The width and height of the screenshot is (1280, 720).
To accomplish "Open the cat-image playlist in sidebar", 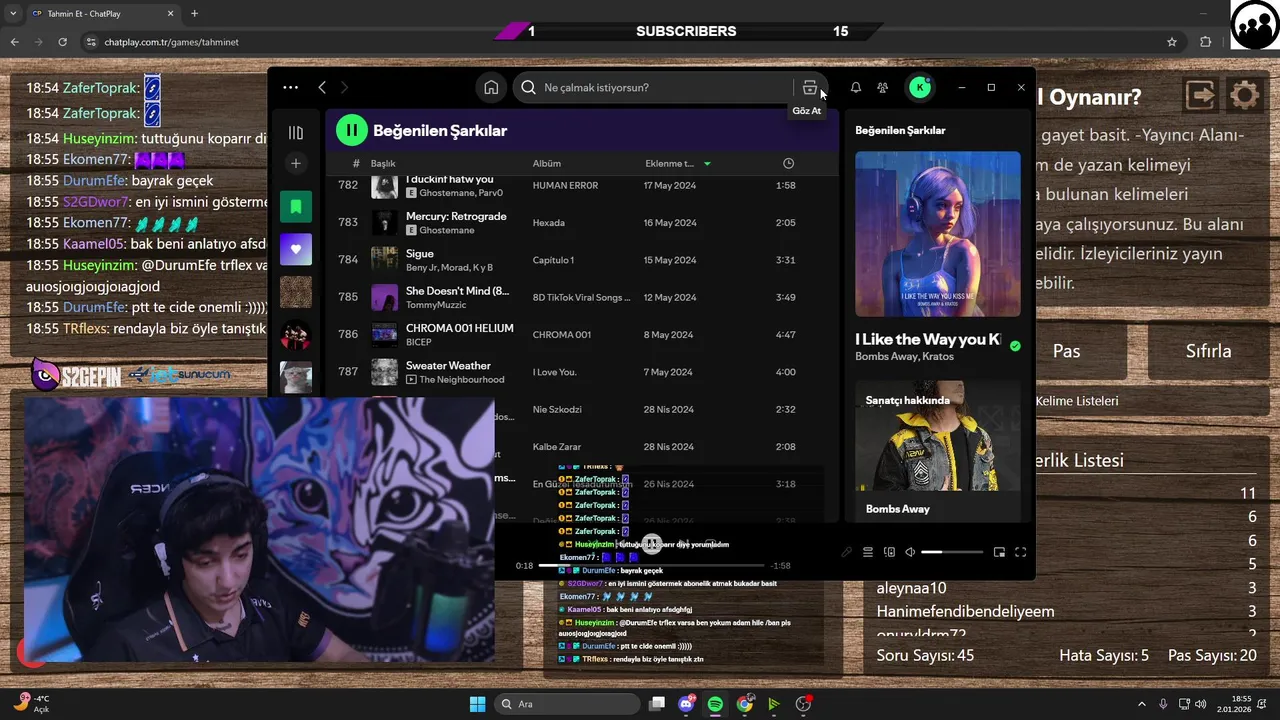I will pyautogui.click(x=296, y=377).
